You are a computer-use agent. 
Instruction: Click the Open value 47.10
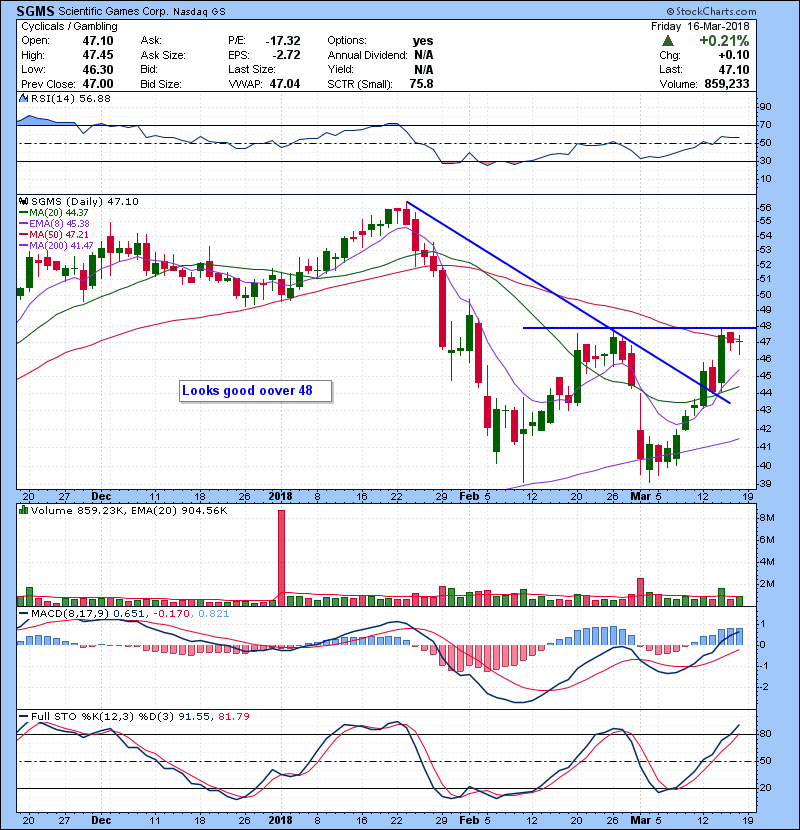point(98,41)
